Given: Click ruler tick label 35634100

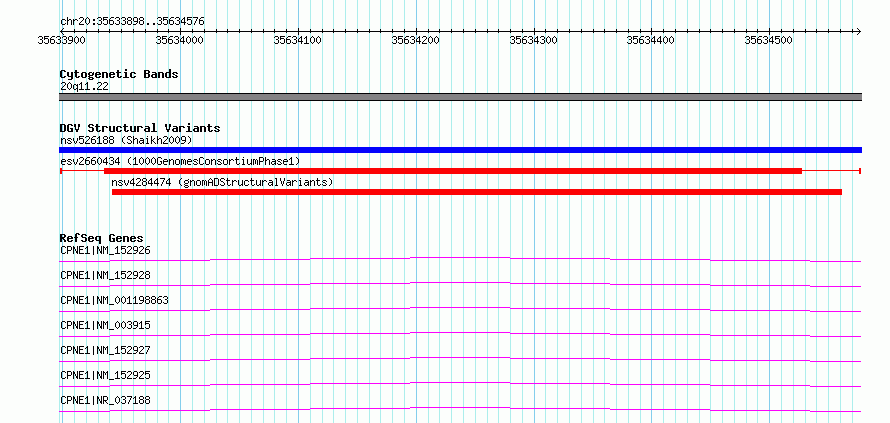Looking at the screenshot, I should click(297, 40).
